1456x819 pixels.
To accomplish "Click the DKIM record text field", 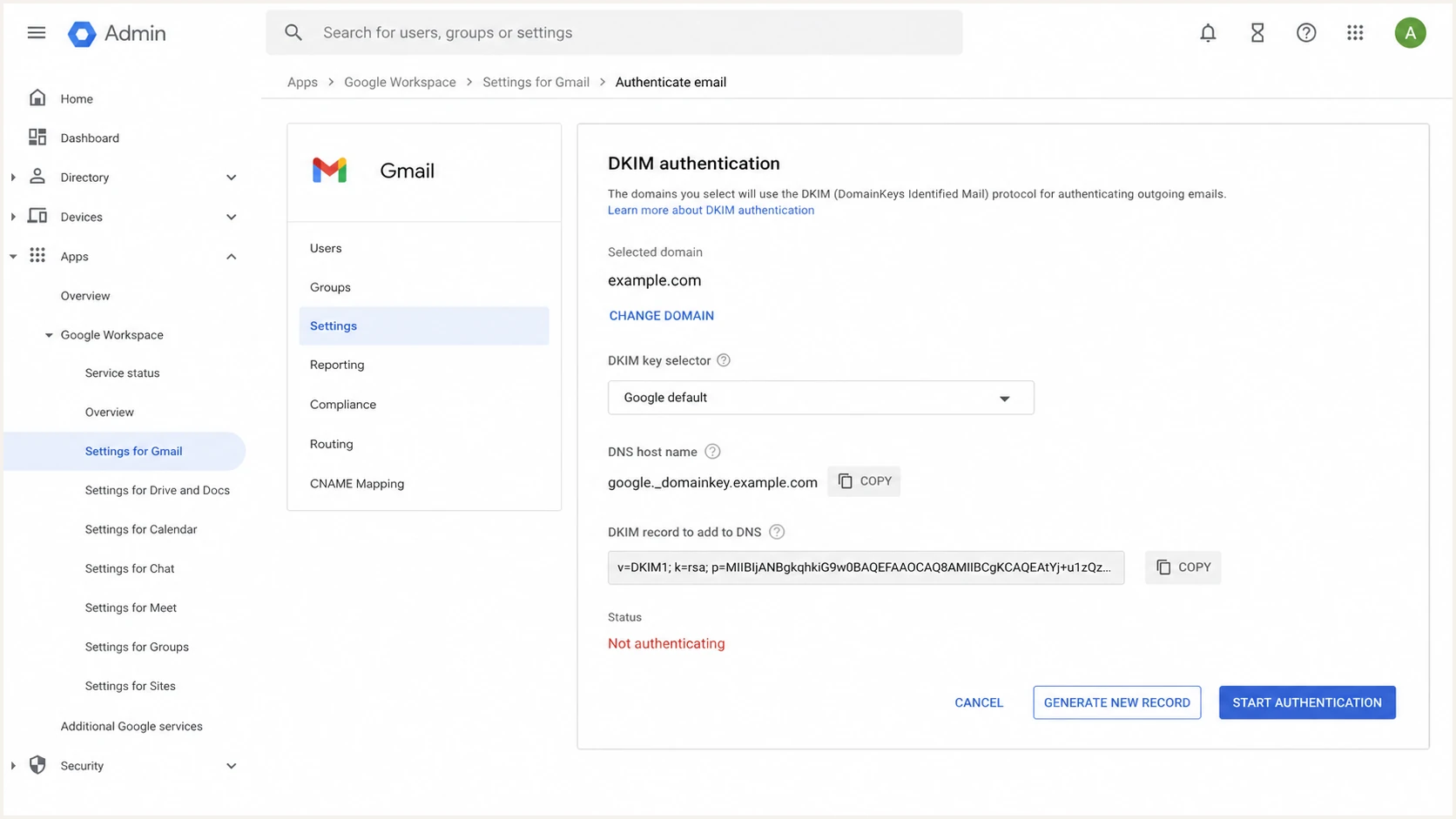I will pyautogui.click(x=866, y=567).
